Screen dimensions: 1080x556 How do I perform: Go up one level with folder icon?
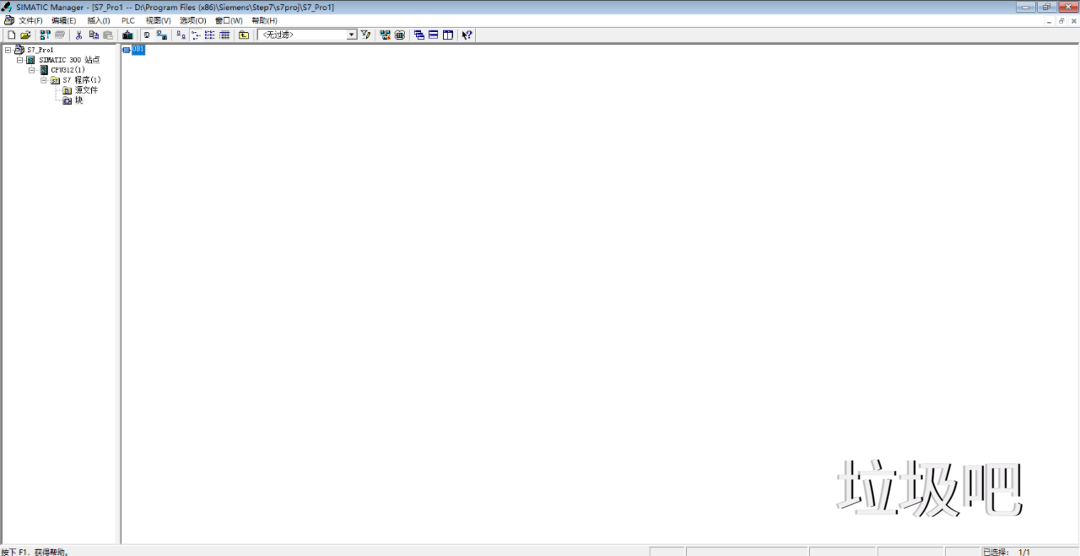point(243,35)
